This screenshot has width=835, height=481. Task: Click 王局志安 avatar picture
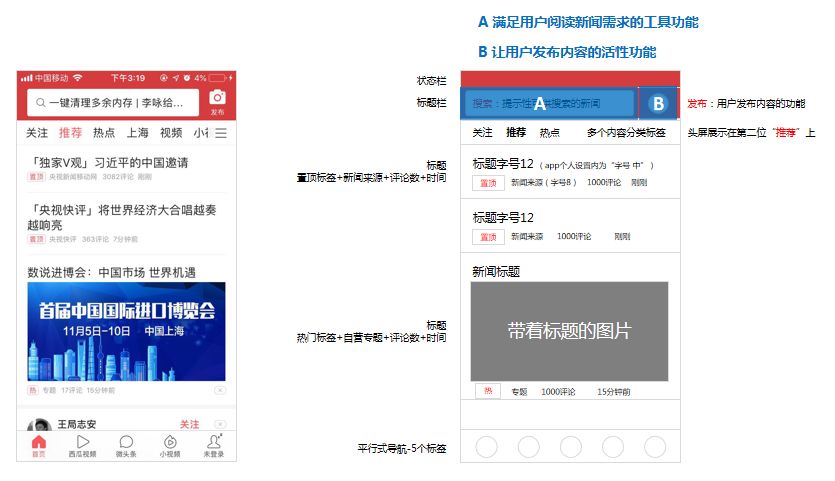39,425
